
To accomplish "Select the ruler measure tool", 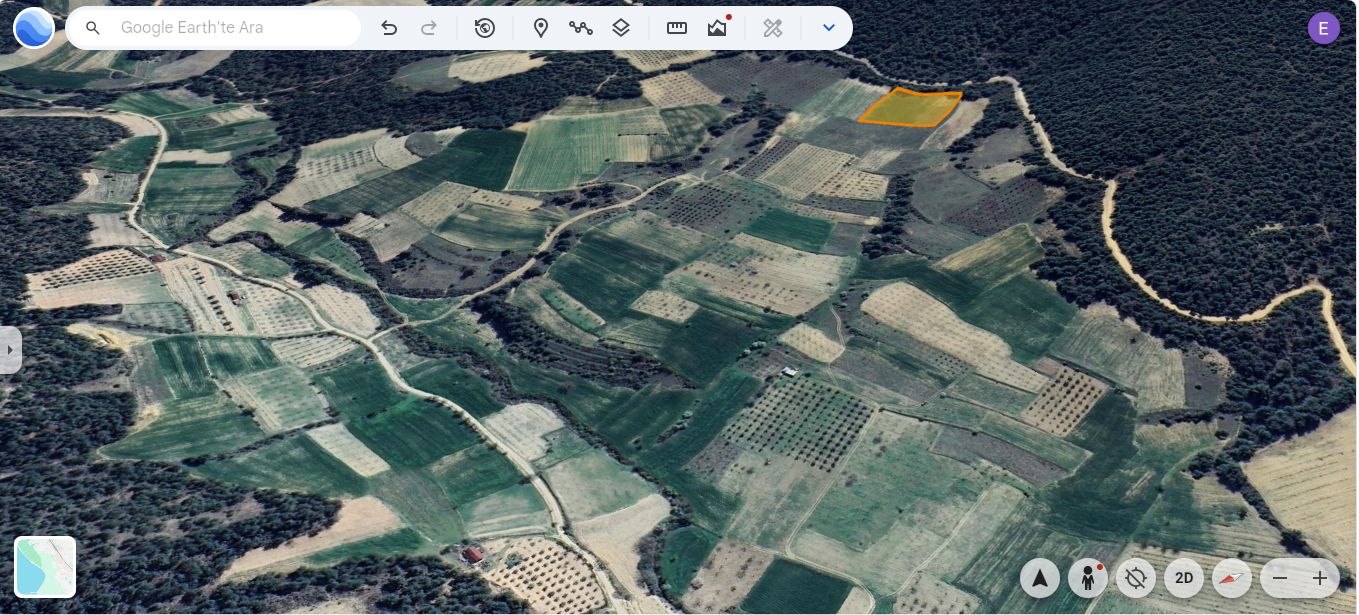I will [x=677, y=28].
